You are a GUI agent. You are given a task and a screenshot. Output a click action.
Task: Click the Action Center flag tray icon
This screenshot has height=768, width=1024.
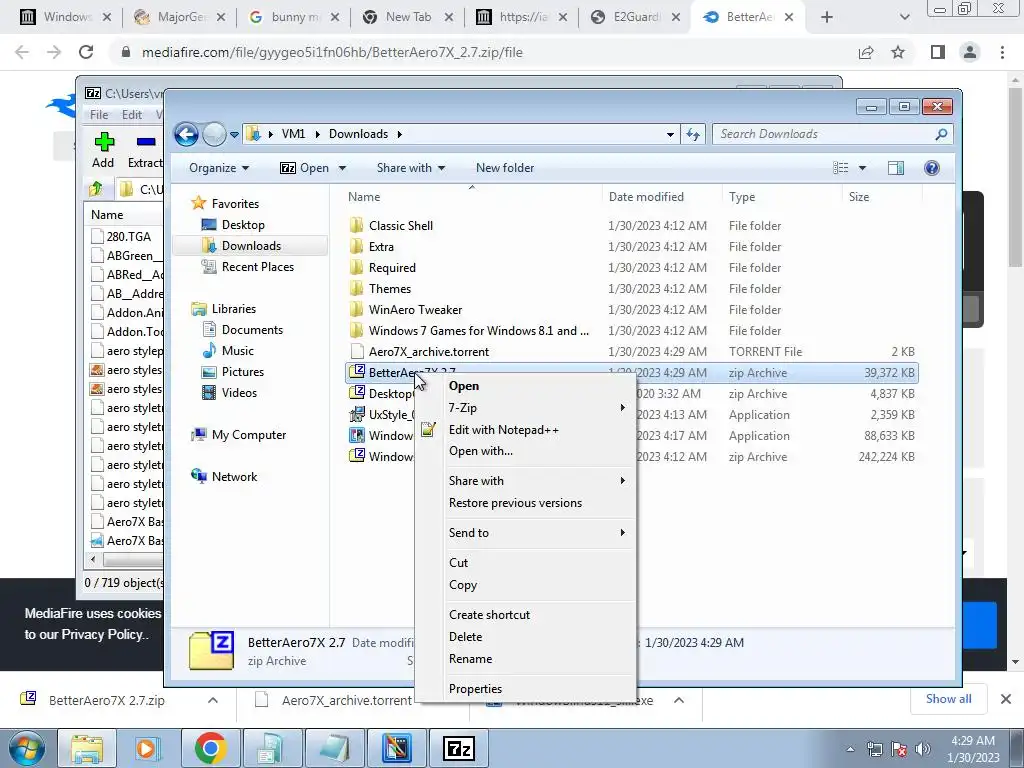coord(899,749)
